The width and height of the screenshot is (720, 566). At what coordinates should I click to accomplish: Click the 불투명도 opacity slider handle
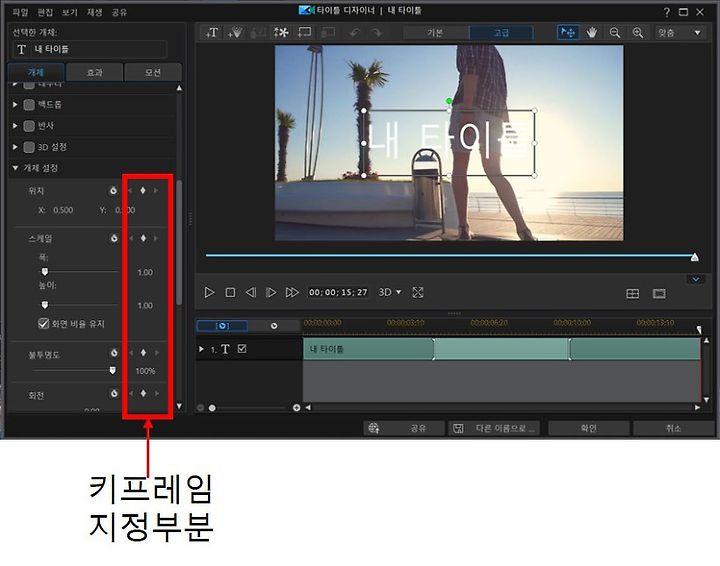(112, 370)
